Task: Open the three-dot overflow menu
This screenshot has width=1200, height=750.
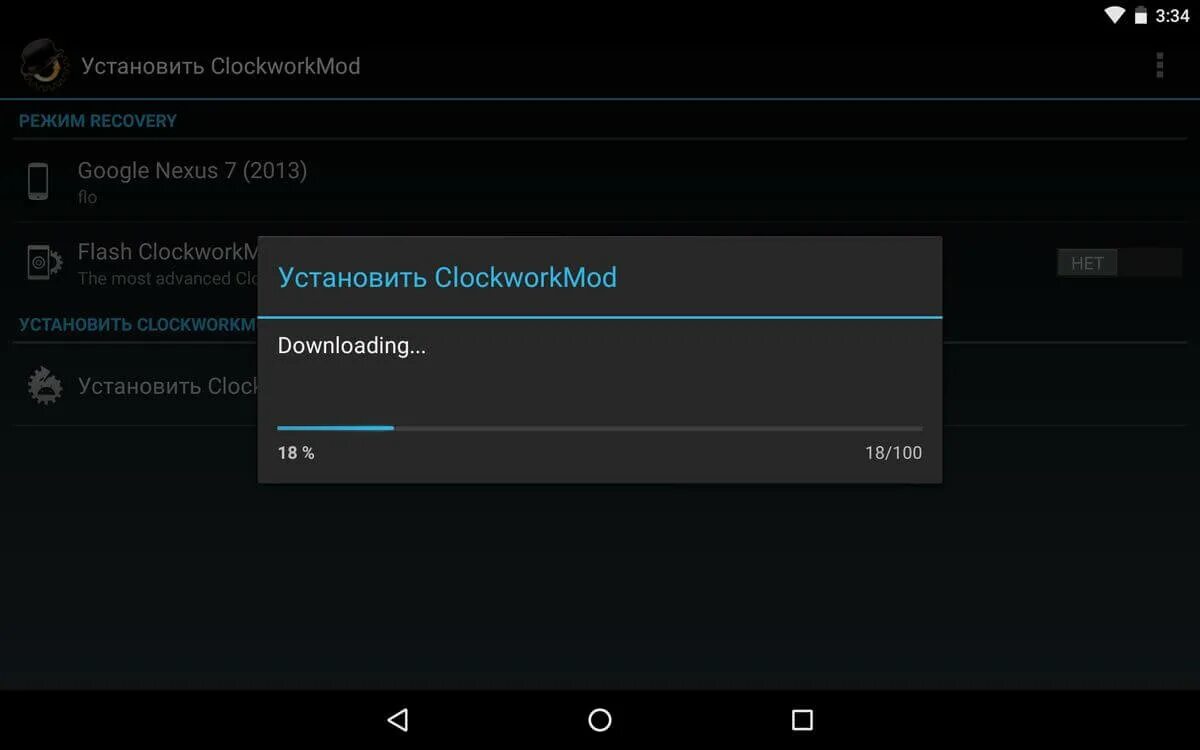Action: tap(1160, 66)
